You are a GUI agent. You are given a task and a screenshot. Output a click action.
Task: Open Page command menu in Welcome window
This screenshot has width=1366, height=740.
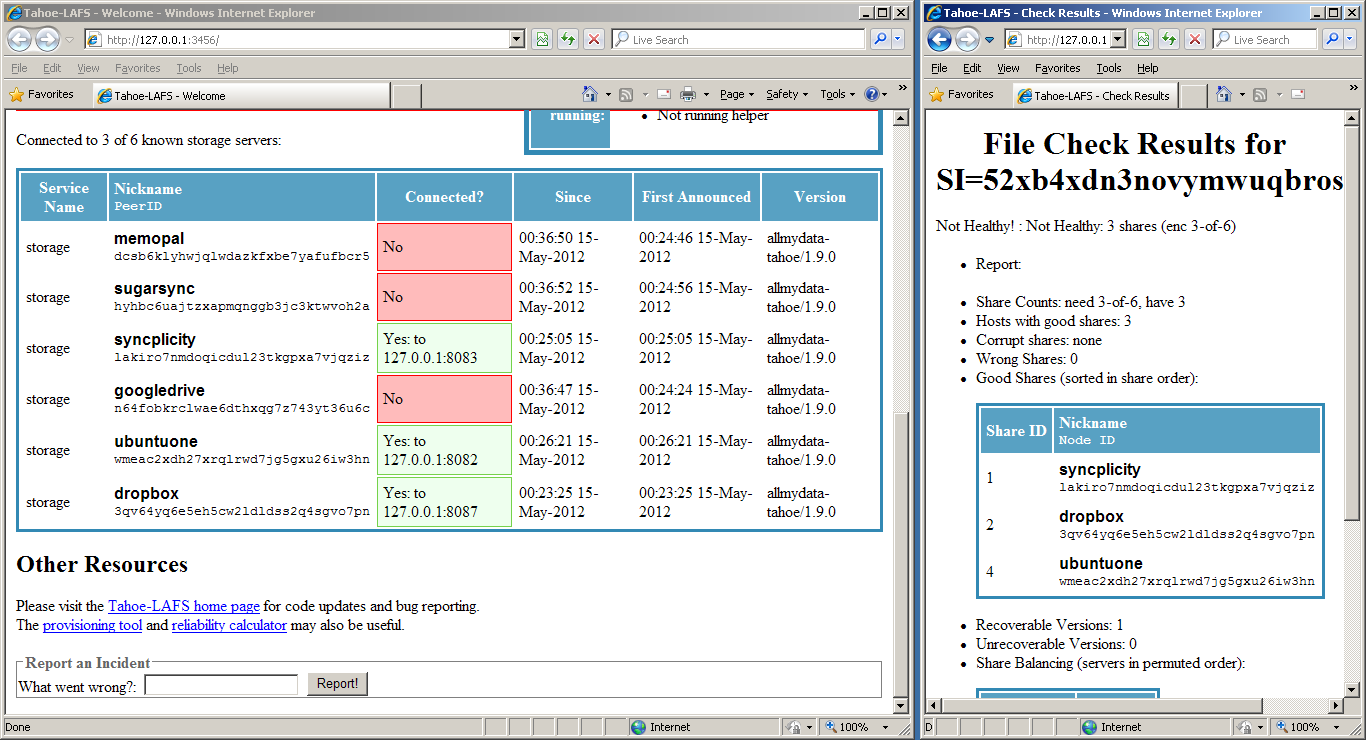coord(737,94)
